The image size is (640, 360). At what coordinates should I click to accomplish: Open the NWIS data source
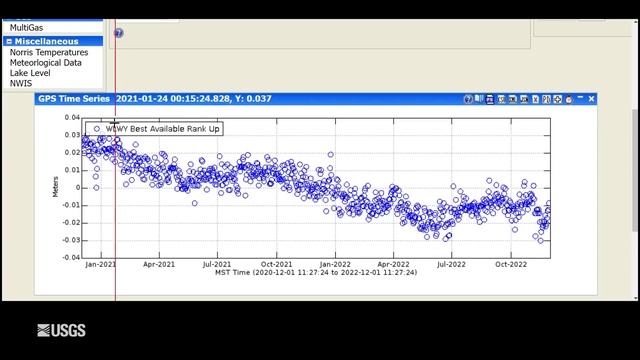20,83
